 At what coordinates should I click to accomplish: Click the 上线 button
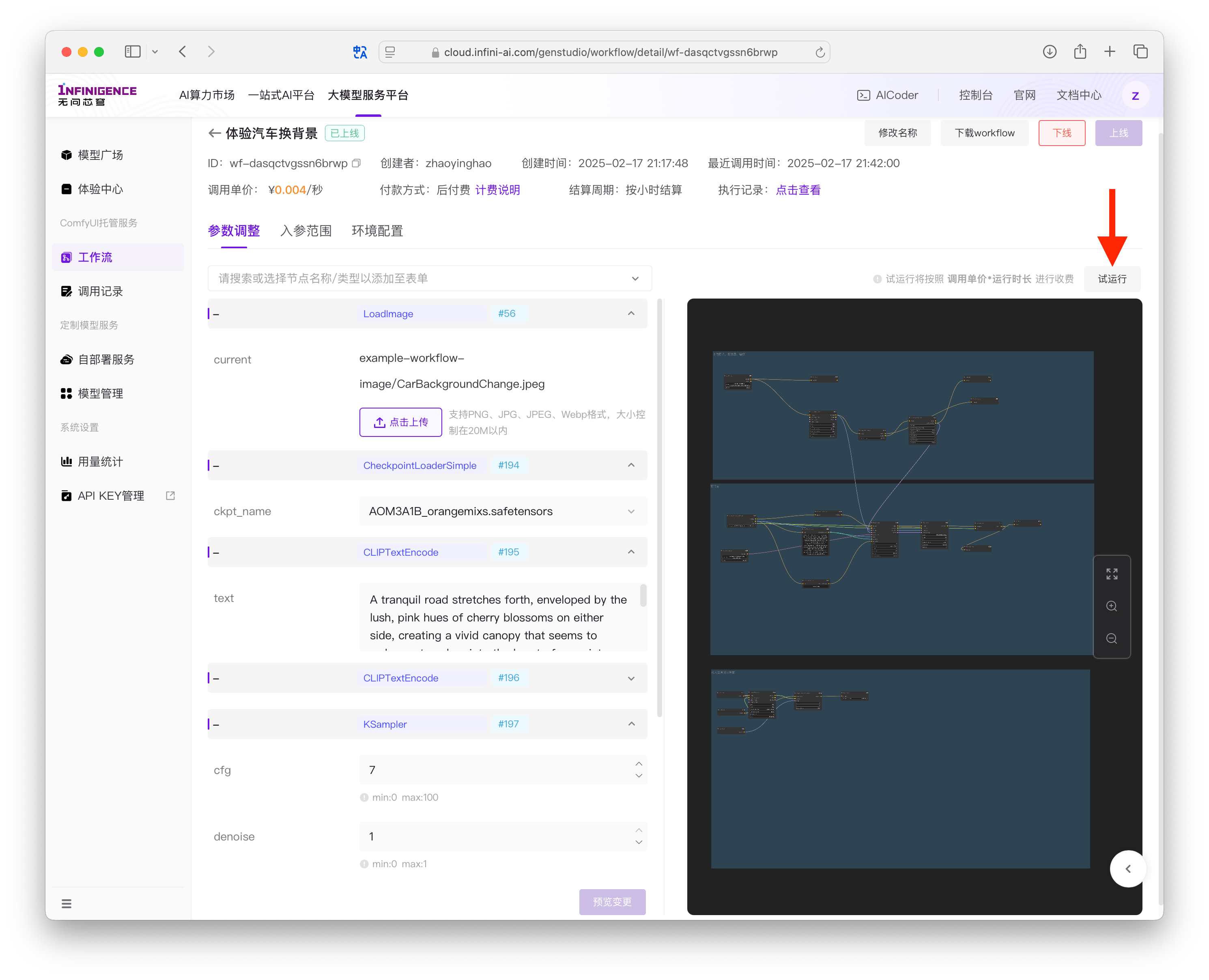tap(1119, 133)
